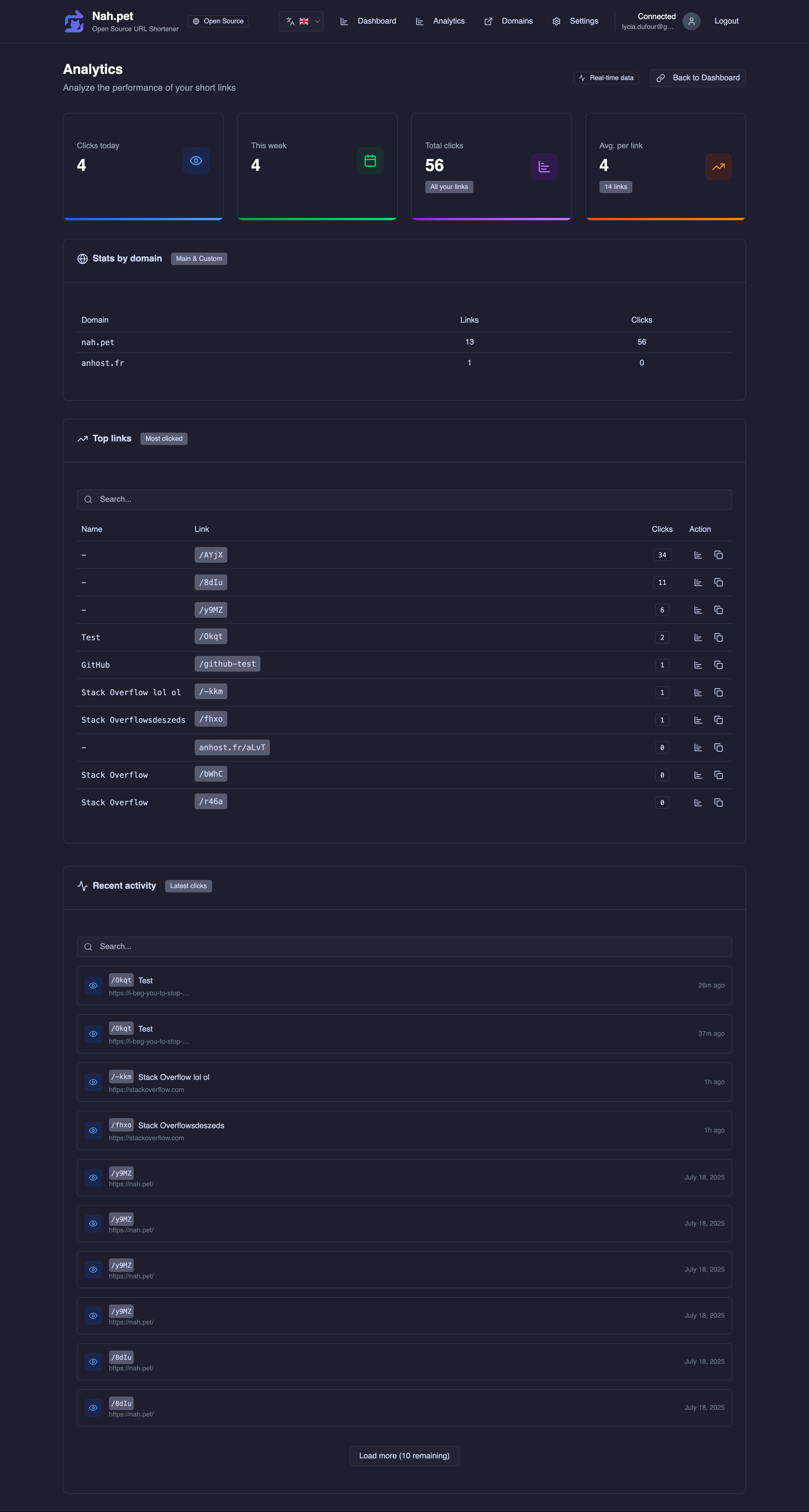Copy the /r46a link
Viewport: 809px width, 1512px height.
718,803
